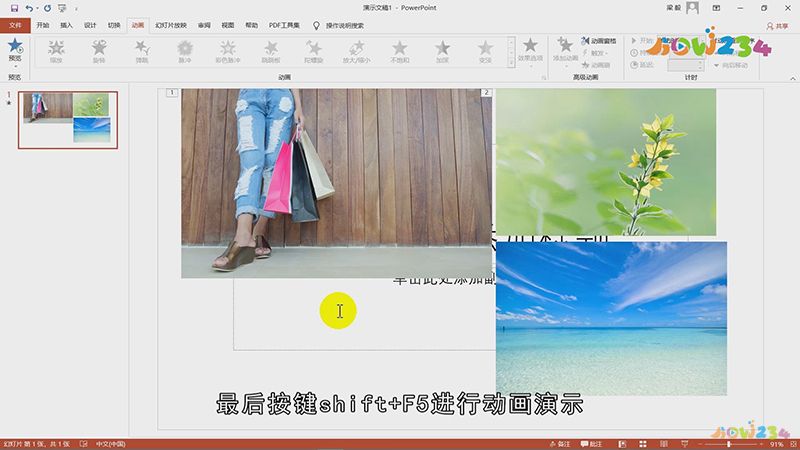Click the 延迟 field spinner arrows
Screen dimensions: 800x450
click(701, 65)
